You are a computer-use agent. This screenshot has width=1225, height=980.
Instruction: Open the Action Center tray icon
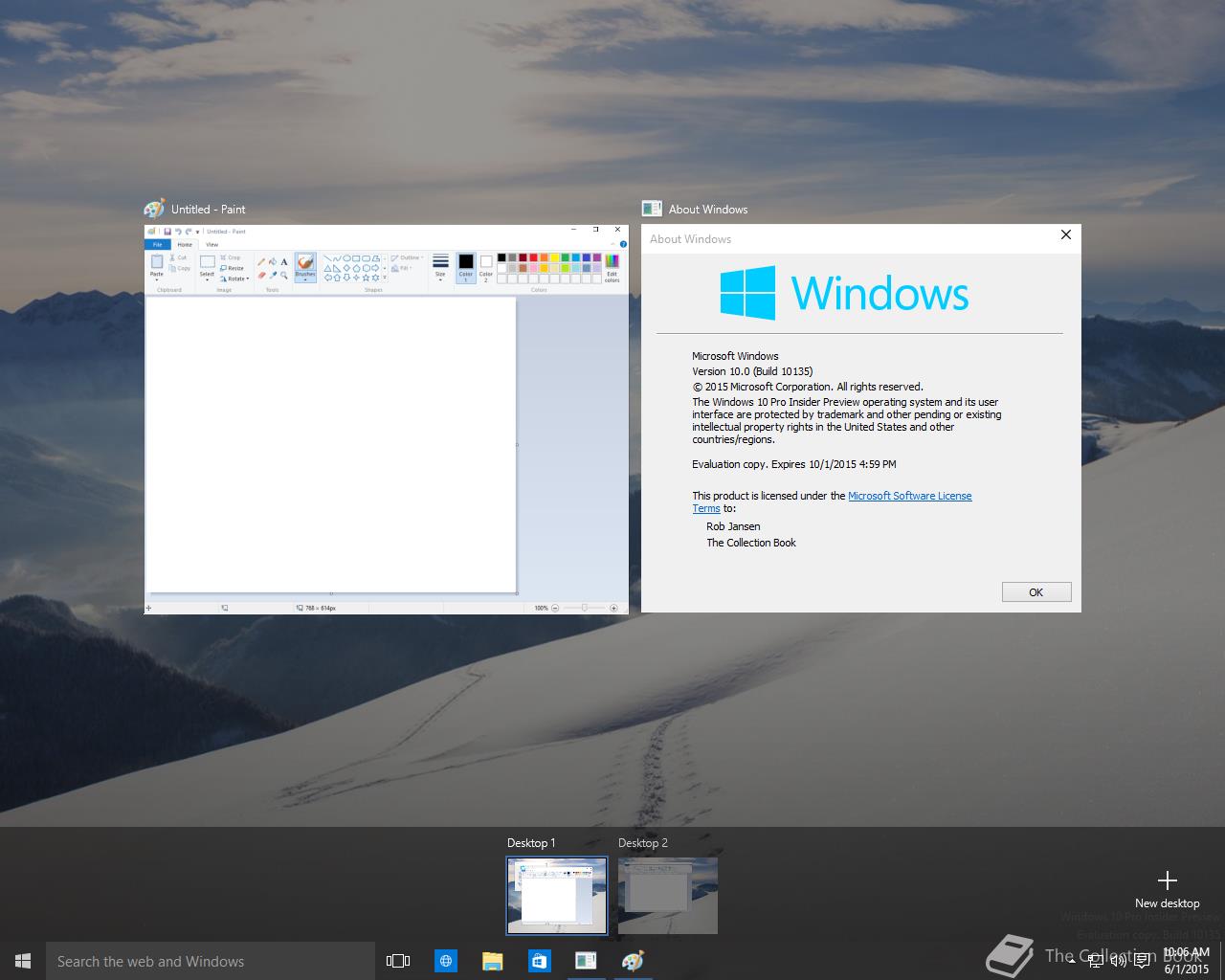tap(1142, 961)
